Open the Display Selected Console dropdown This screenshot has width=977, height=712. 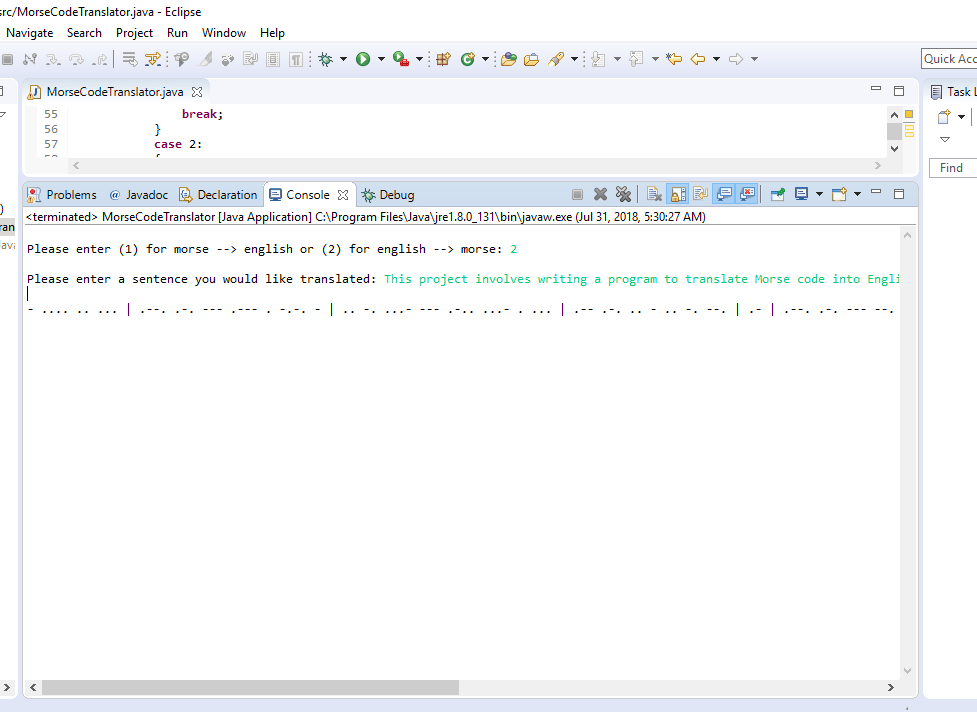tap(819, 194)
